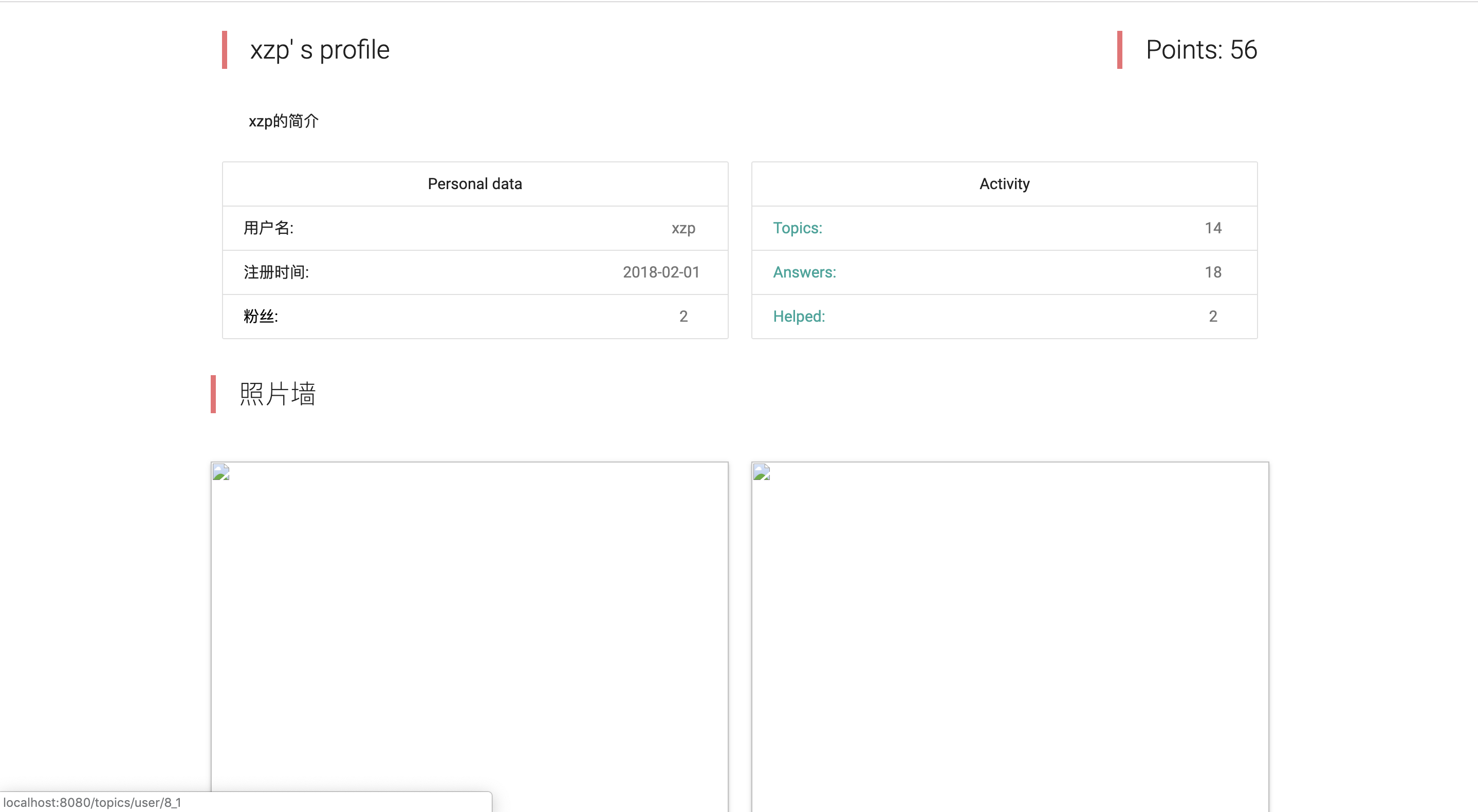Click the xzp的简介 bio text
This screenshot has height=812, width=1478.
tap(284, 121)
